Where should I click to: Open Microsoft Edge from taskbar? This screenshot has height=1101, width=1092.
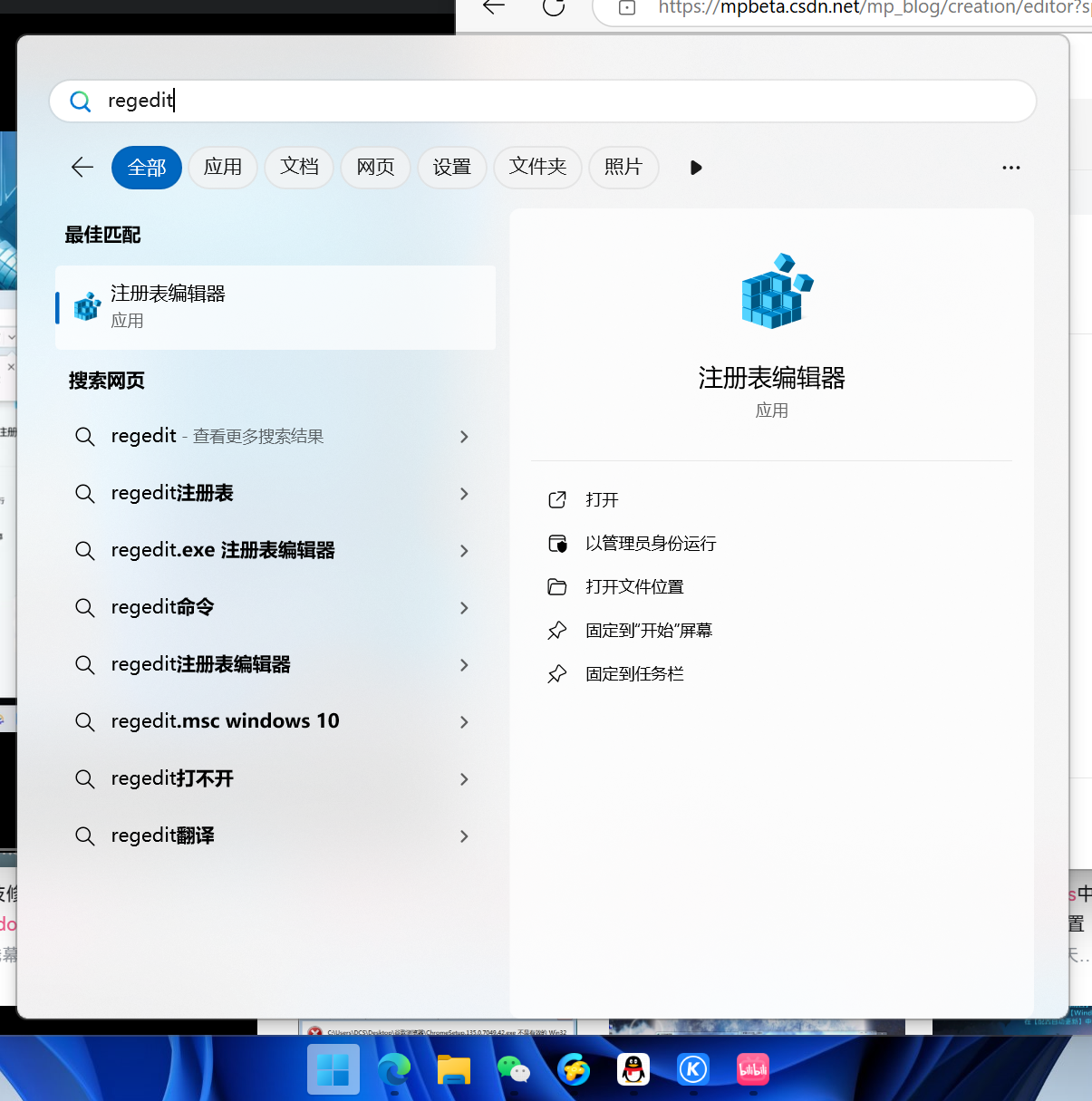(x=394, y=1069)
